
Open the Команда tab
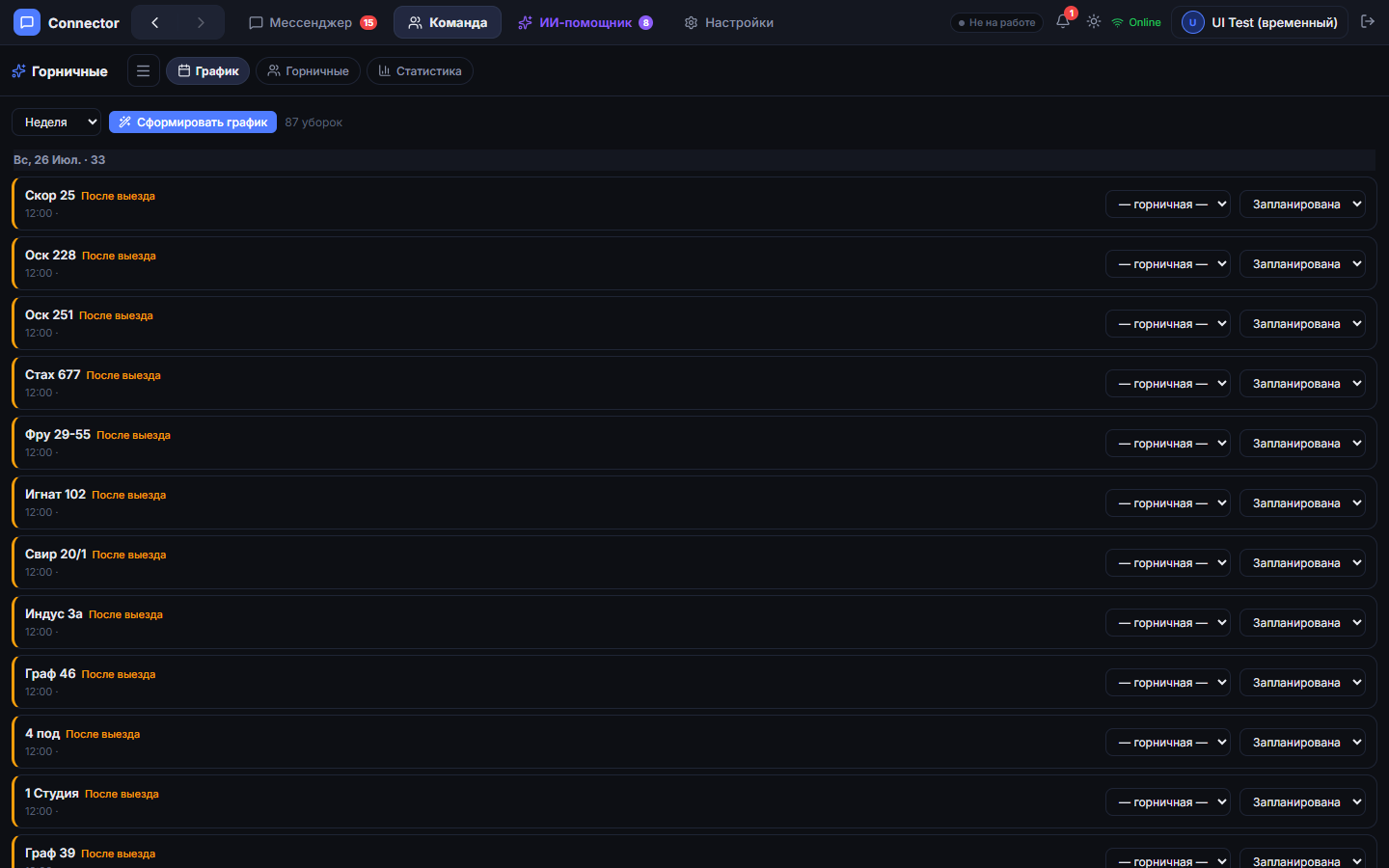[x=448, y=22]
